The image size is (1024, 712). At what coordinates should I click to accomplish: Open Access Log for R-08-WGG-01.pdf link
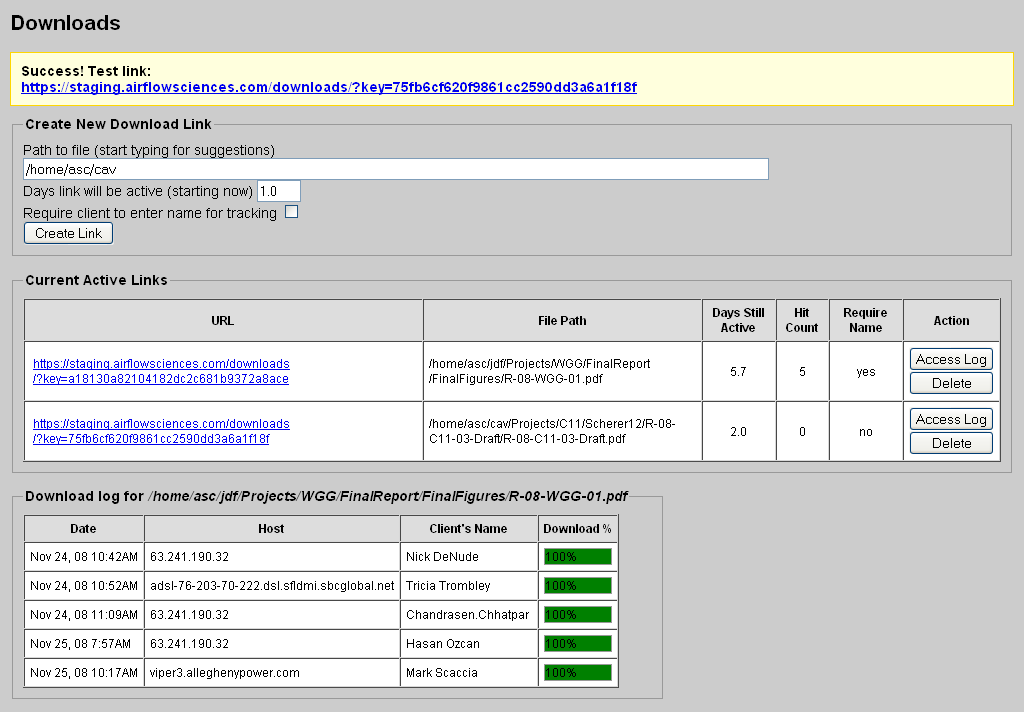click(x=951, y=360)
